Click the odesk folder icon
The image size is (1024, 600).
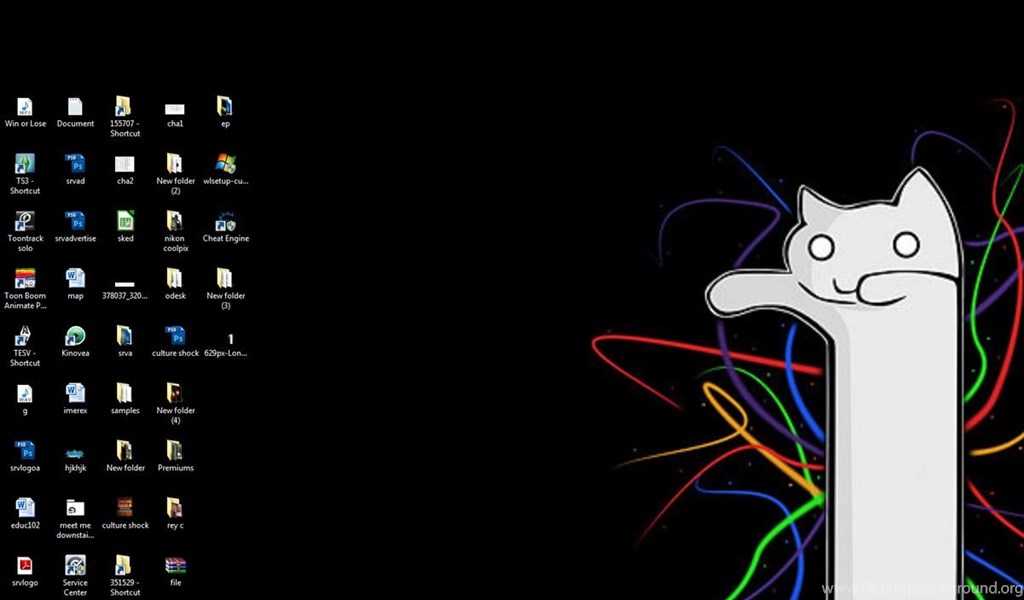pos(175,279)
